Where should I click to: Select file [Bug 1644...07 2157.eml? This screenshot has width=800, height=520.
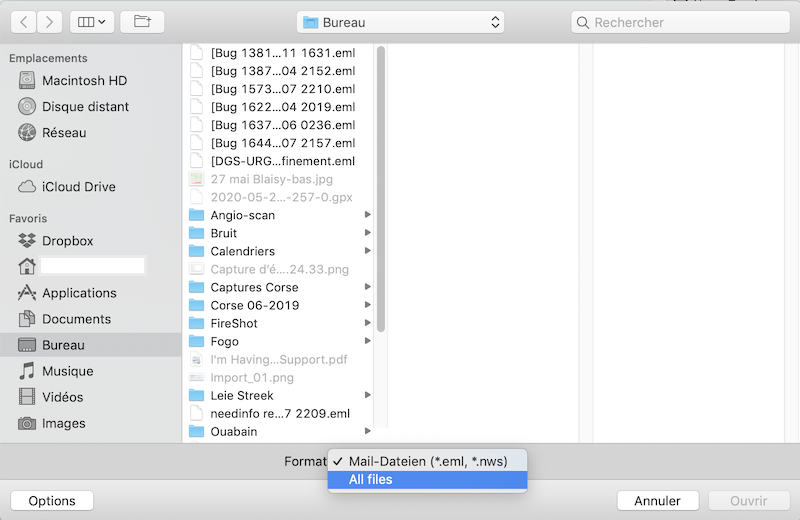pos(278,143)
